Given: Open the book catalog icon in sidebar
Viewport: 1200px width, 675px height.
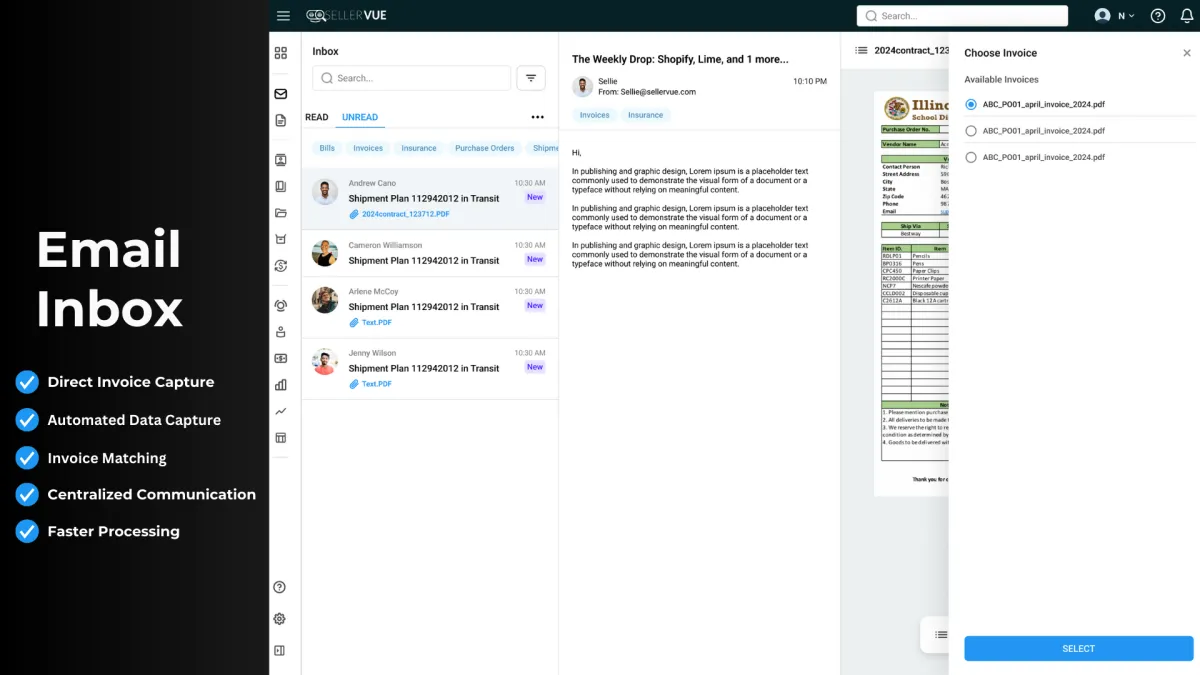Looking at the screenshot, I should [x=281, y=186].
